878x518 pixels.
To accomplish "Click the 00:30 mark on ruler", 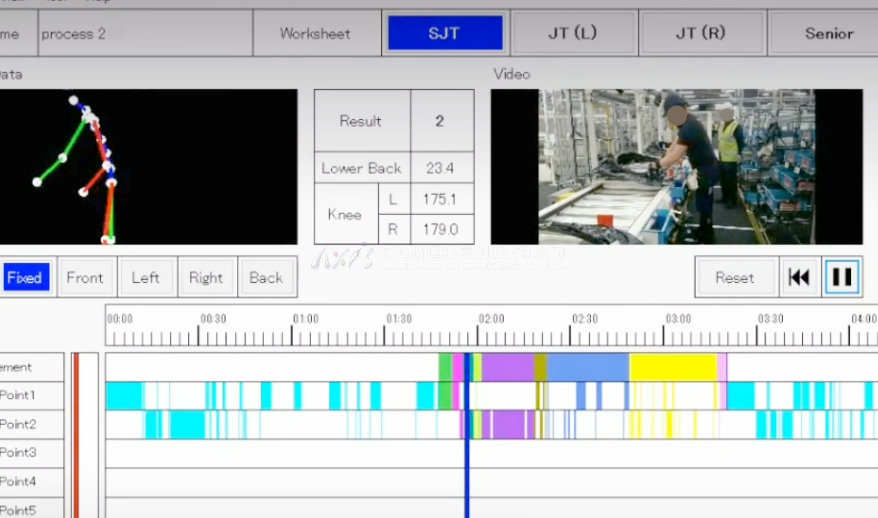I will [x=213, y=319].
